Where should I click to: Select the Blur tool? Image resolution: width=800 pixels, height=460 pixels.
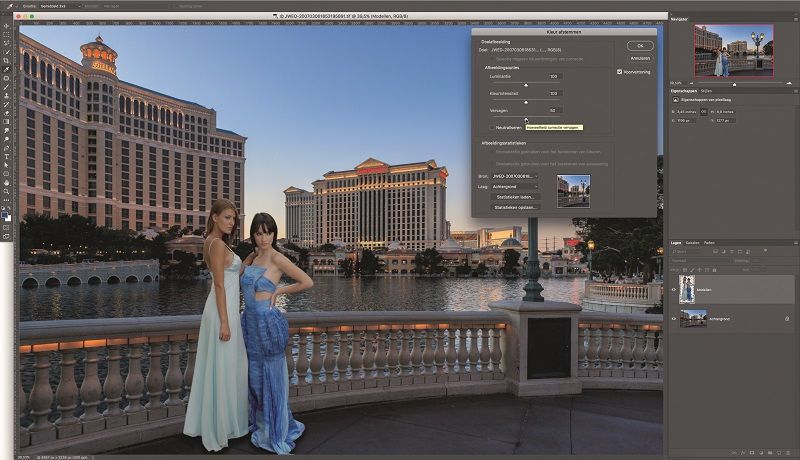coord(6,130)
